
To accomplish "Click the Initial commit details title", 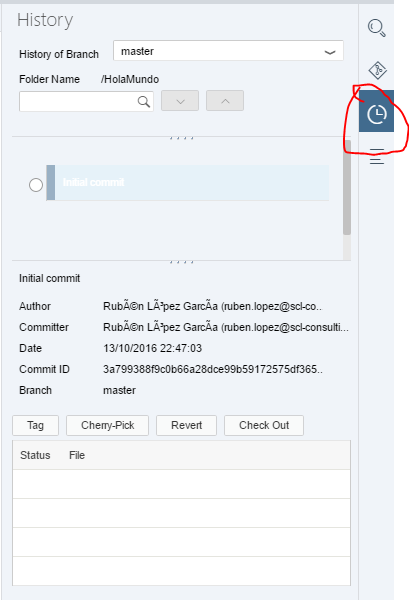I will (x=50, y=278).
